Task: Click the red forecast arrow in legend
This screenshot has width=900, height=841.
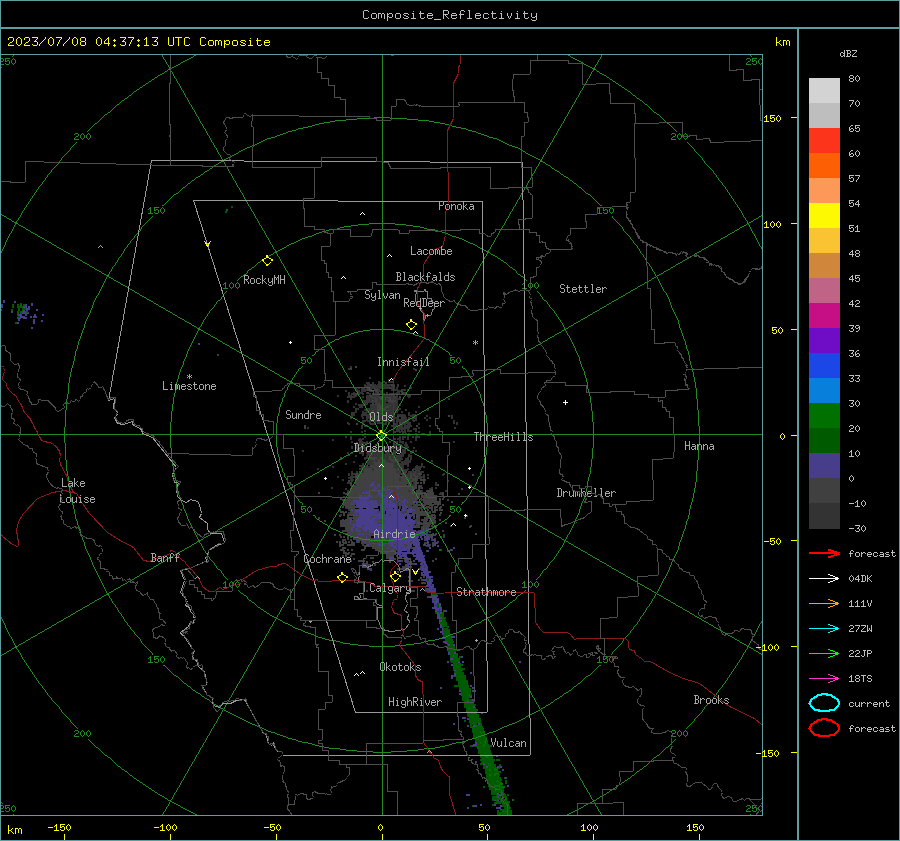Action: [x=824, y=553]
